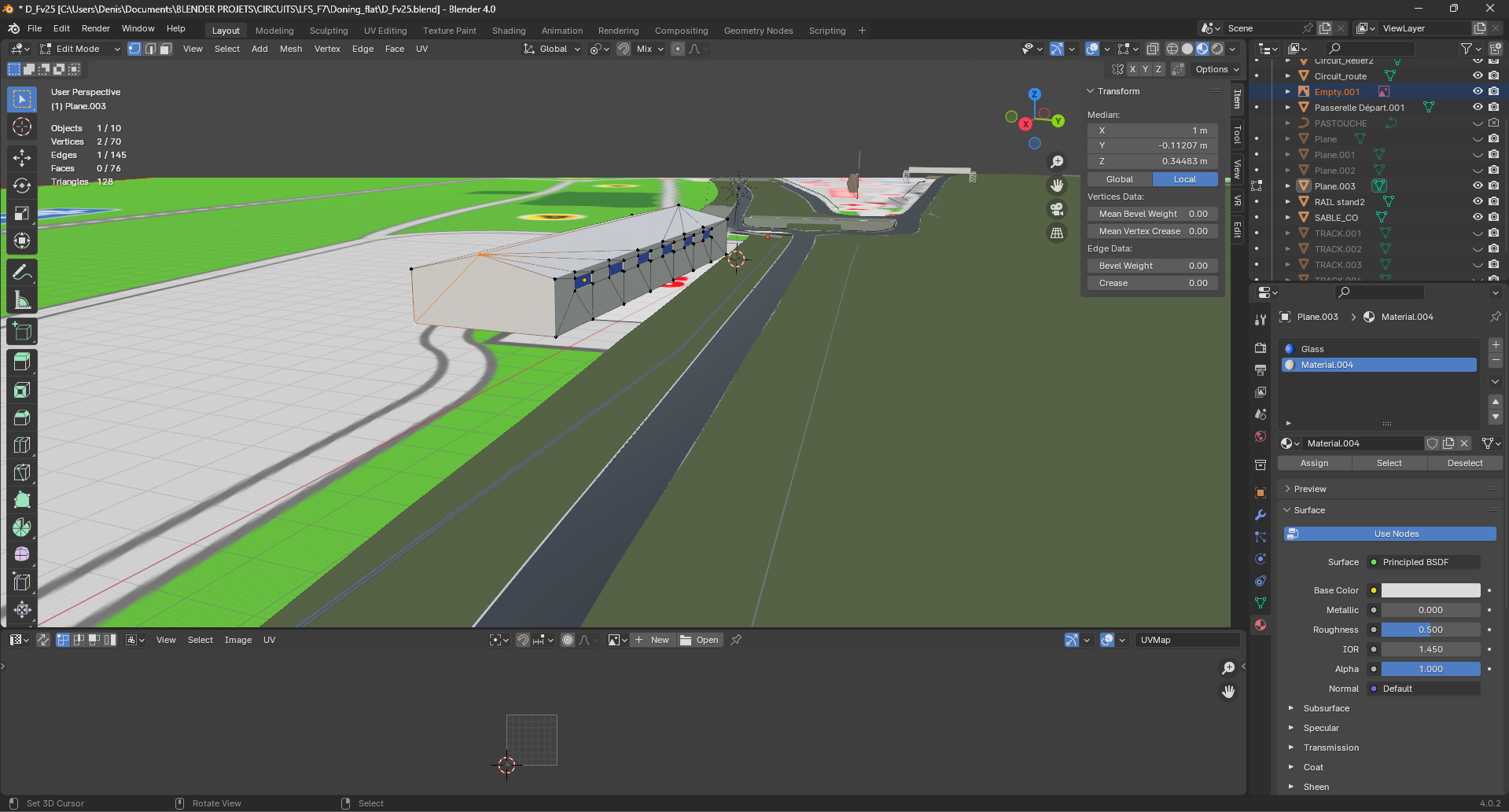Open the World properties tab
Screen dimensions: 1509x812
(x=1261, y=436)
